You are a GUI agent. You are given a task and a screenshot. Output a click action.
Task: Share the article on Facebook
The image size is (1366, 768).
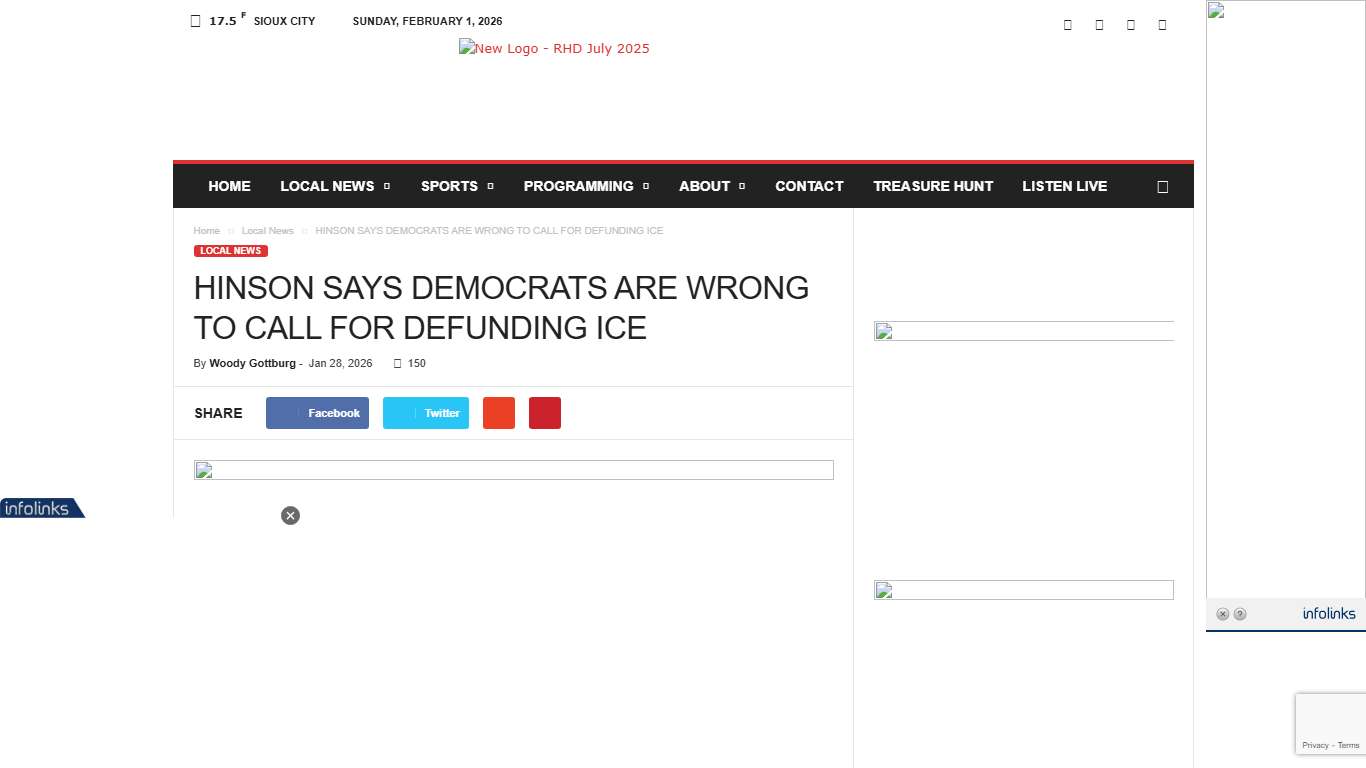click(x=317, y=413)
